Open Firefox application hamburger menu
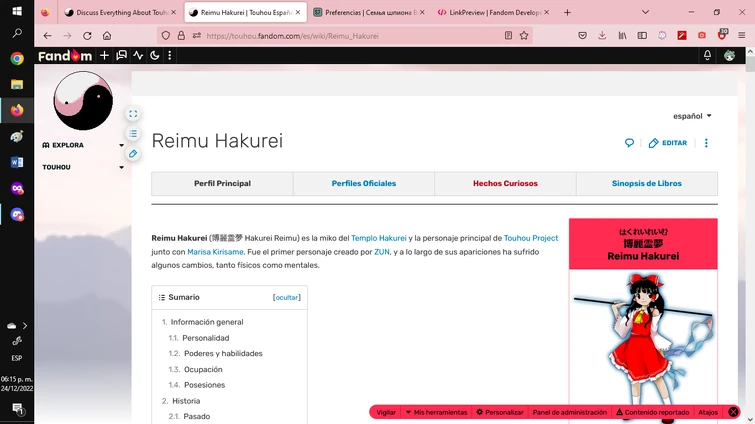The height and width of the screenshot is (424, 755). coord(742,35)
